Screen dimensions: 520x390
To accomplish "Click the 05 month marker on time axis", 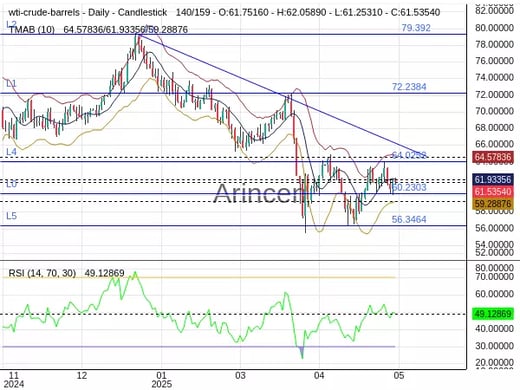I will tap(399, 376).
